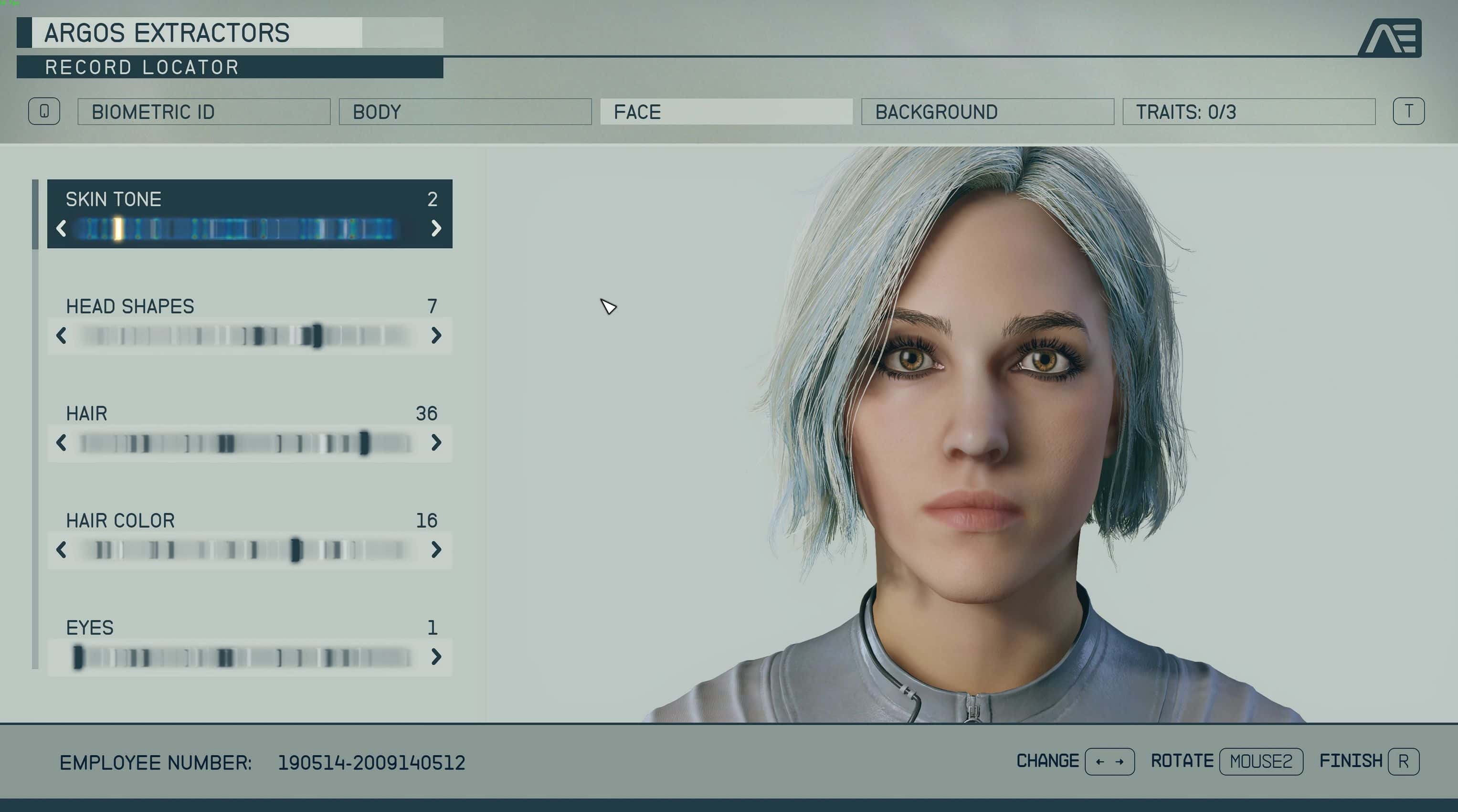1458x812 pixels.
Task: Click the MOUSE2 key icon beside Rotate
Action: (1260, 762)
